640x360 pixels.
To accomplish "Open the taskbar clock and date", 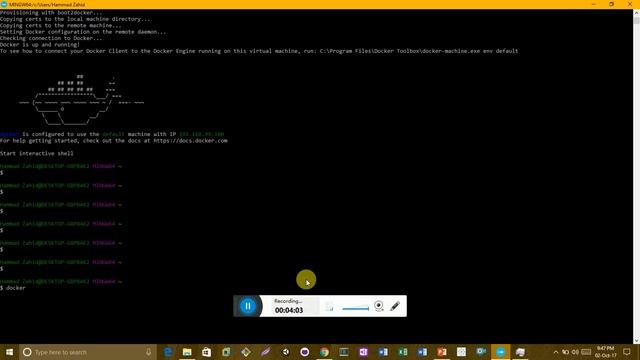I will 605,352.
